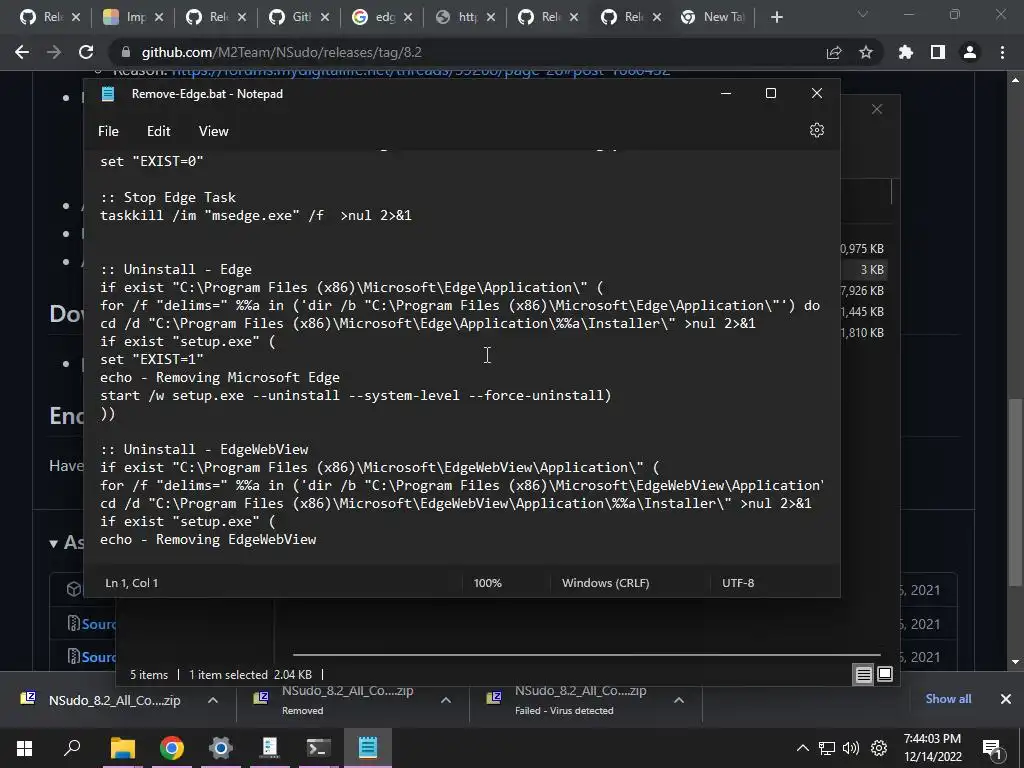Open Notepad settings gear icon
The image size is (1024, 768).
(816, 131)
